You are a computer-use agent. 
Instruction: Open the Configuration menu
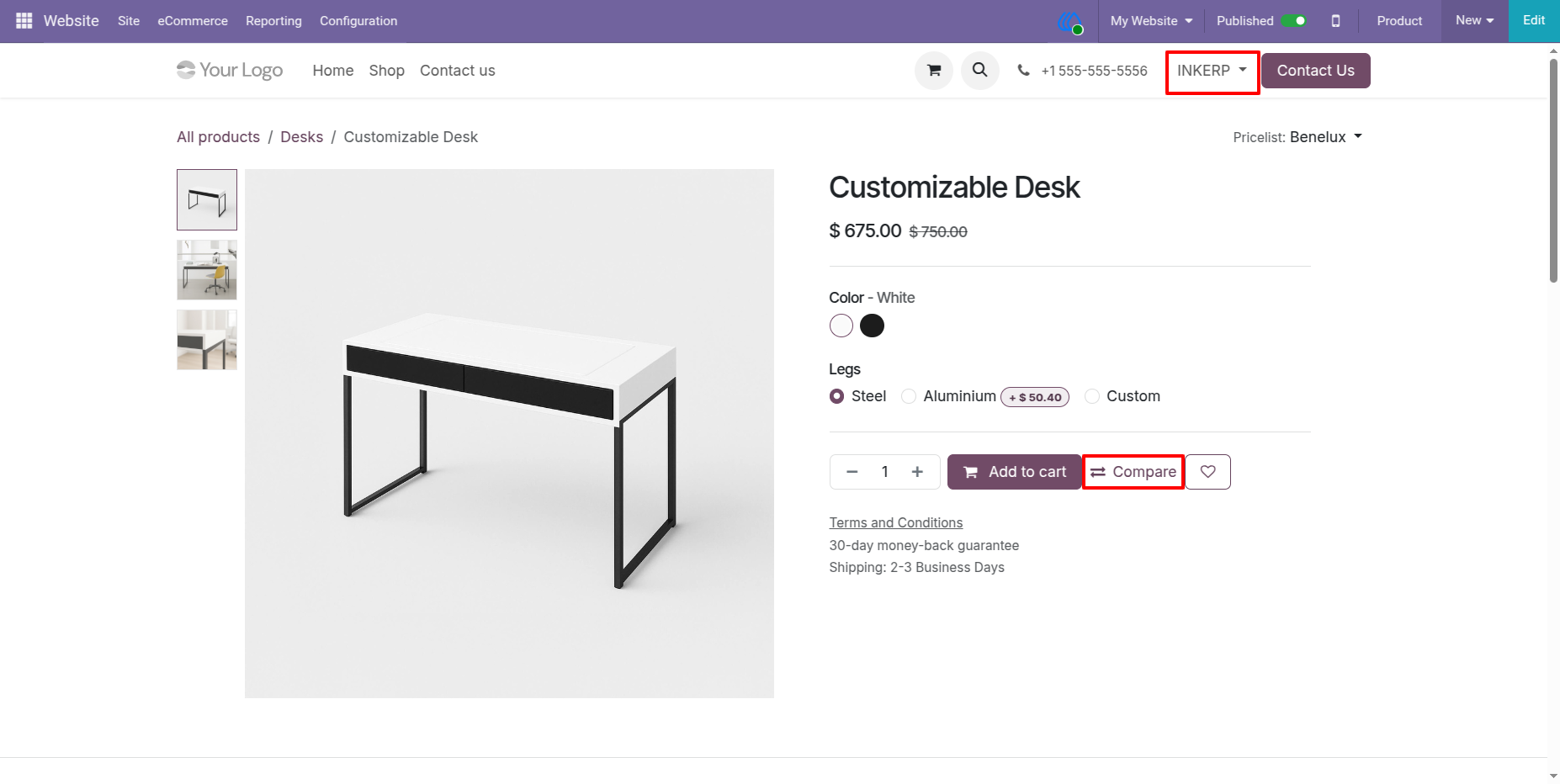(x=358, y=21)
